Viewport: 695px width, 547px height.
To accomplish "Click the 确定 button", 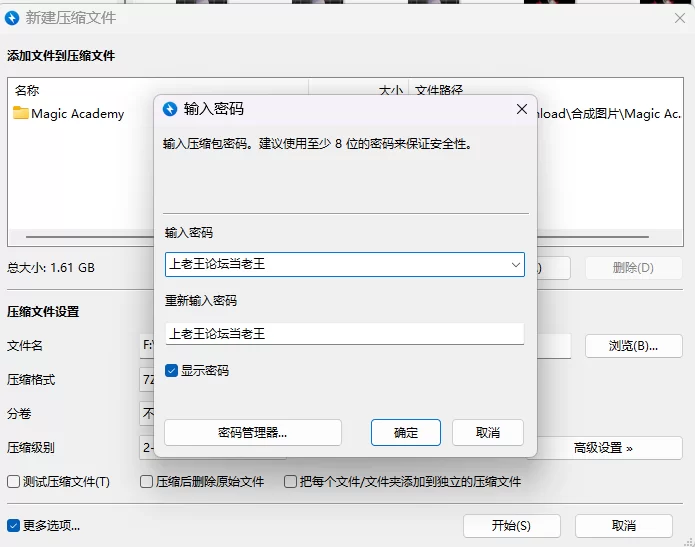I will (406, 432).
